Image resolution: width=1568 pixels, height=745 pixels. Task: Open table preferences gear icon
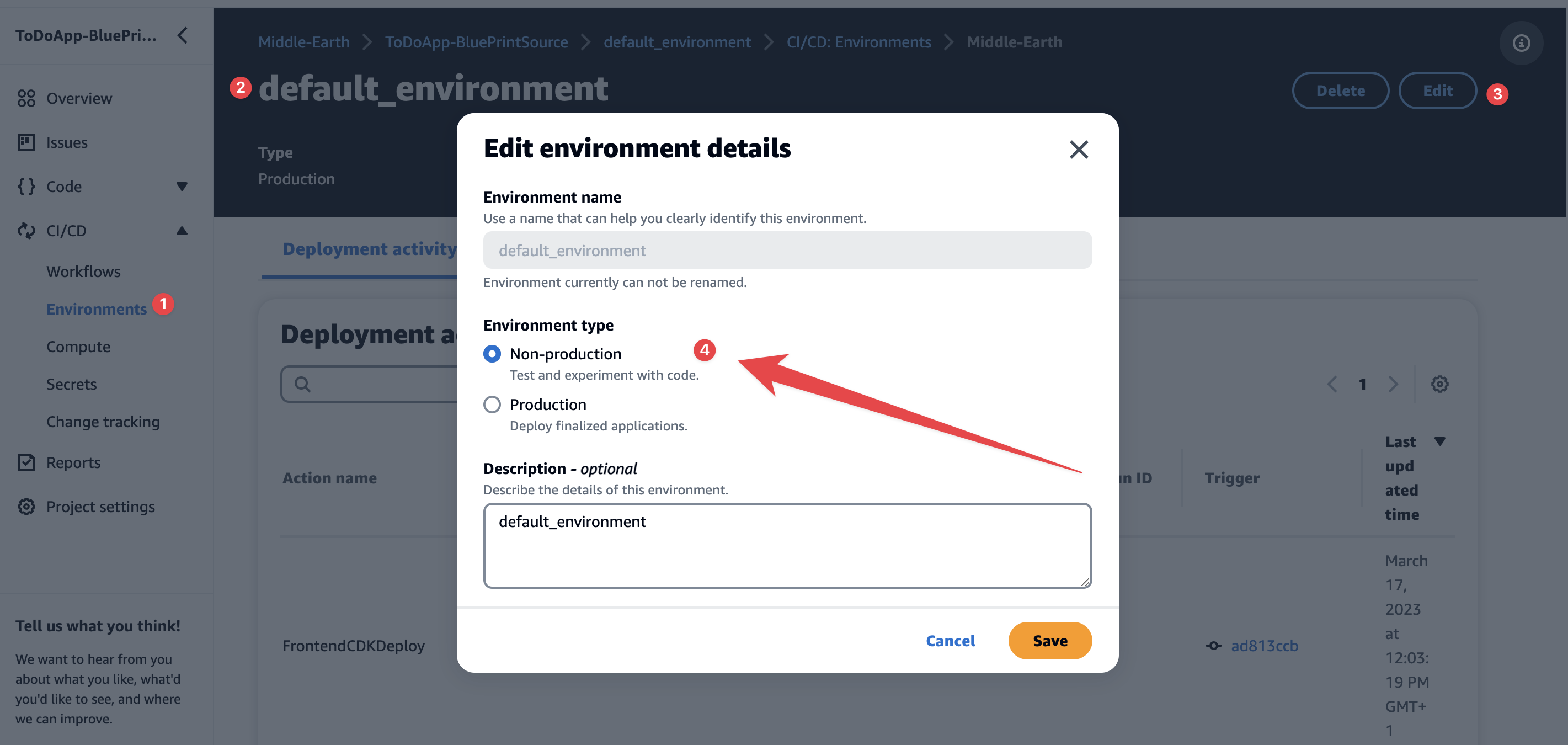(1439, 384)
